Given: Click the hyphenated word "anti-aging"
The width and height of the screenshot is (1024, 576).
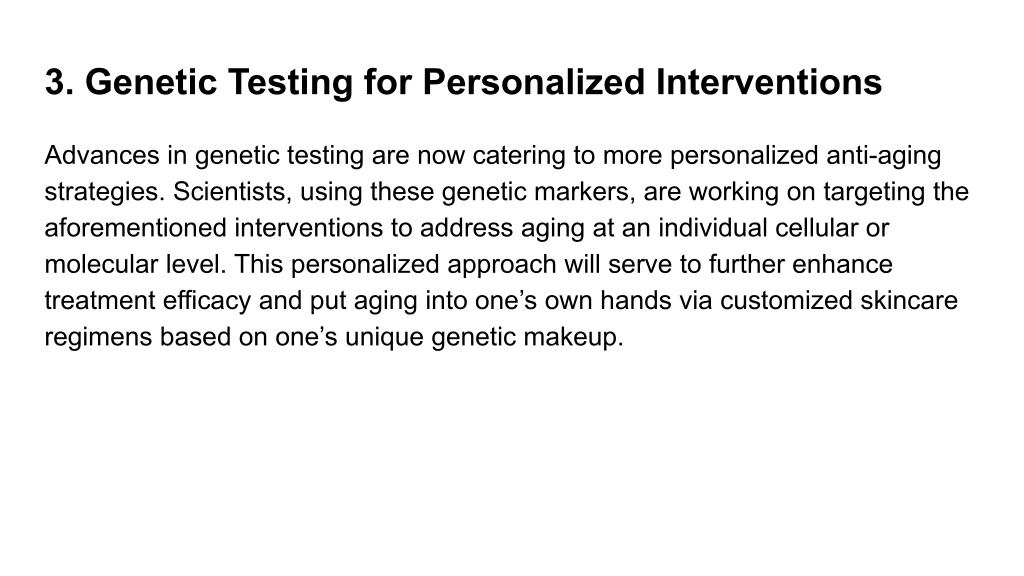Looking at the screenshot, I should tap(884, 157).
